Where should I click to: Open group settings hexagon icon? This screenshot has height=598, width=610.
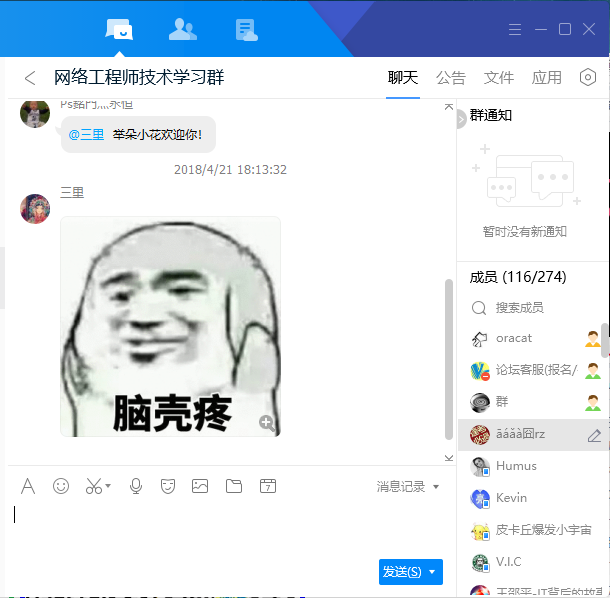pos(587,77)
